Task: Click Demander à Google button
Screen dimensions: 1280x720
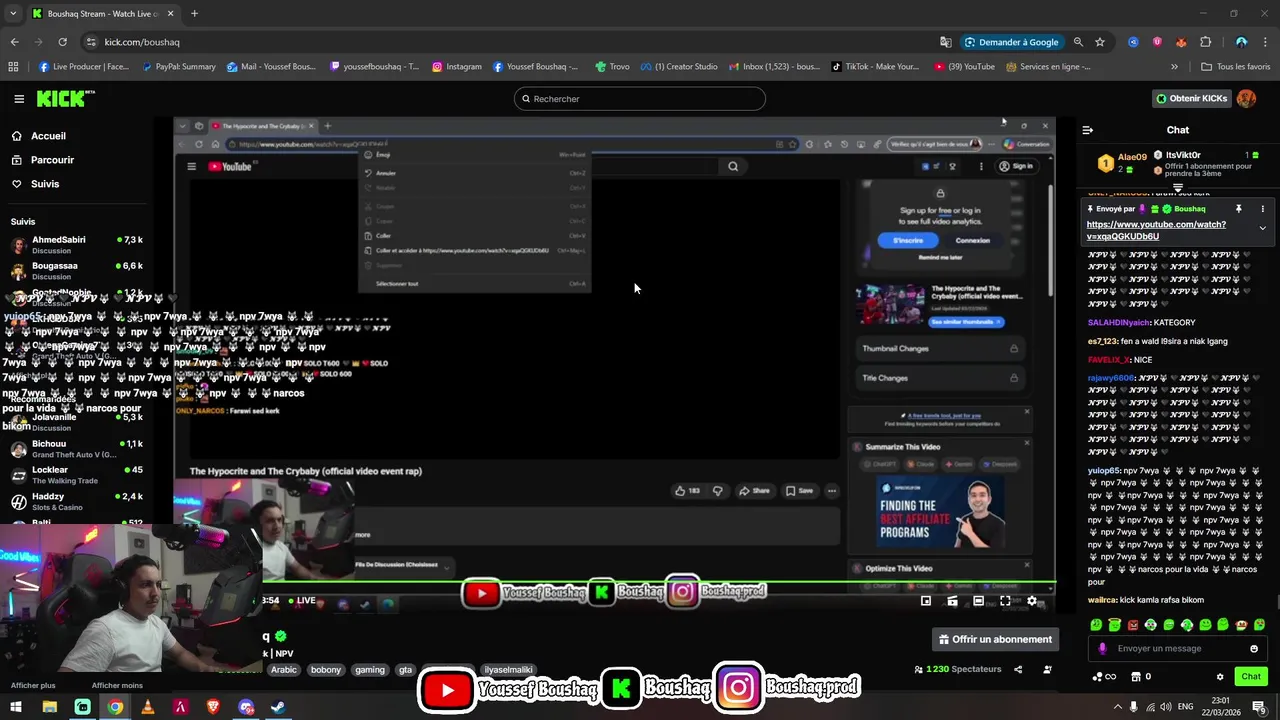Action: pyautogui.click(x=1011, y=42)
